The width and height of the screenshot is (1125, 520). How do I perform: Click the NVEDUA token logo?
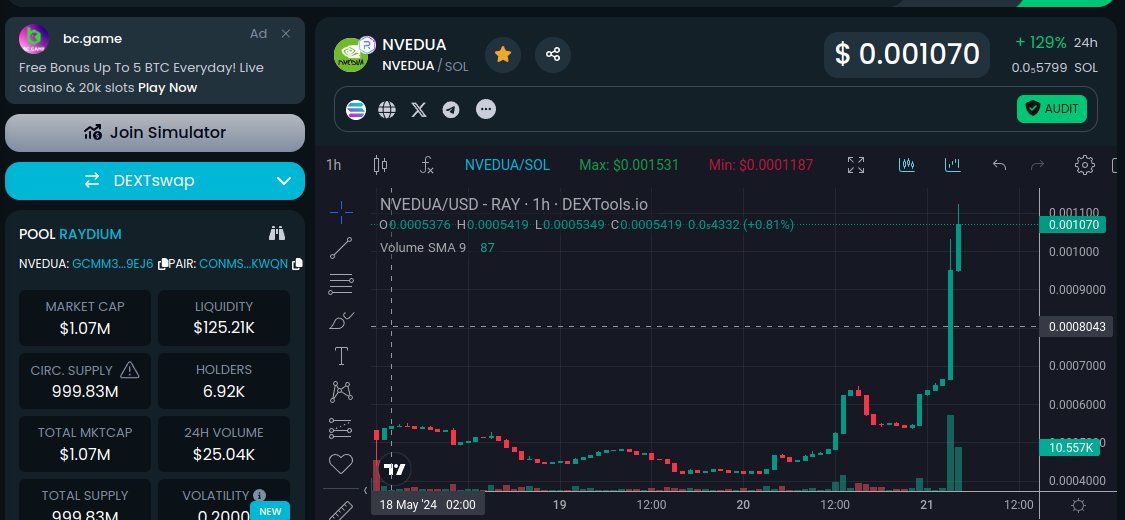coord(352,55)
